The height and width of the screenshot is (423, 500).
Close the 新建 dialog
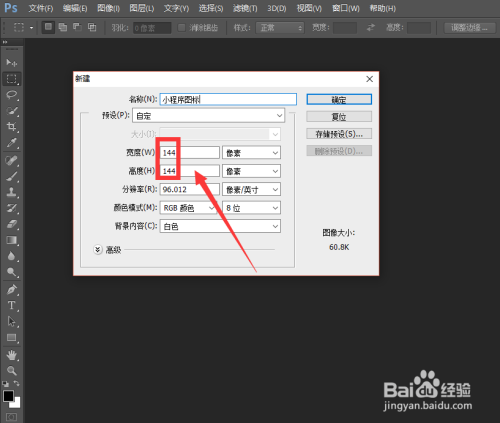[x=369, y=79]
